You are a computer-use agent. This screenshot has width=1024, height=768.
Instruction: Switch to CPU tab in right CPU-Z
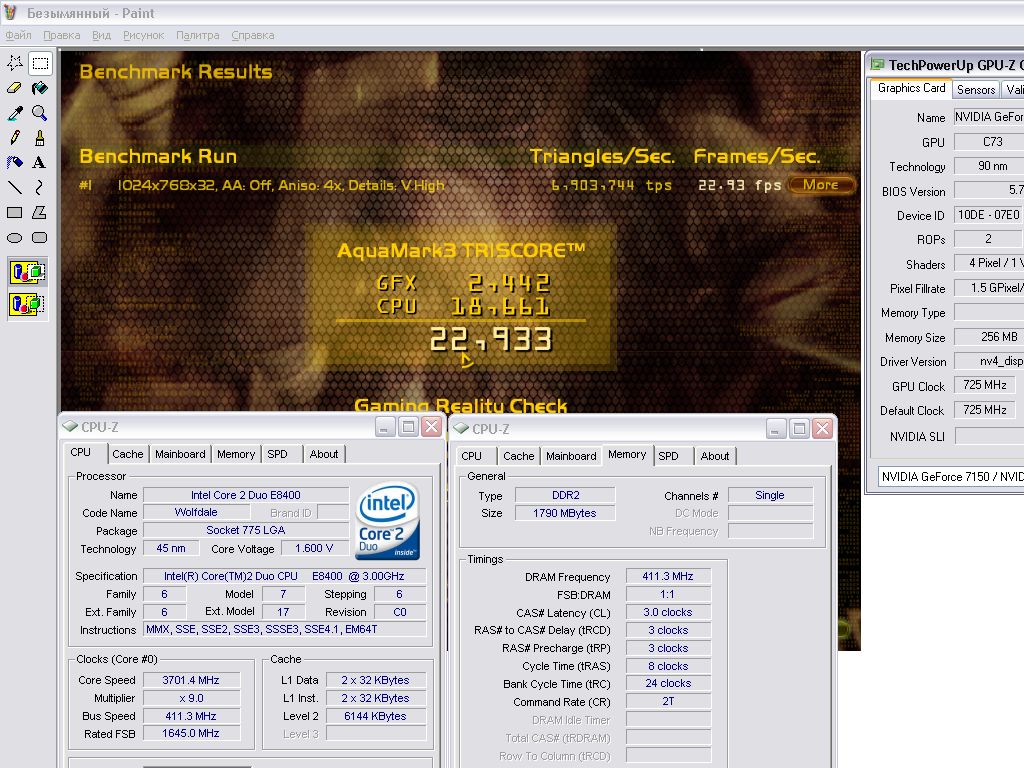pos(472,456)
